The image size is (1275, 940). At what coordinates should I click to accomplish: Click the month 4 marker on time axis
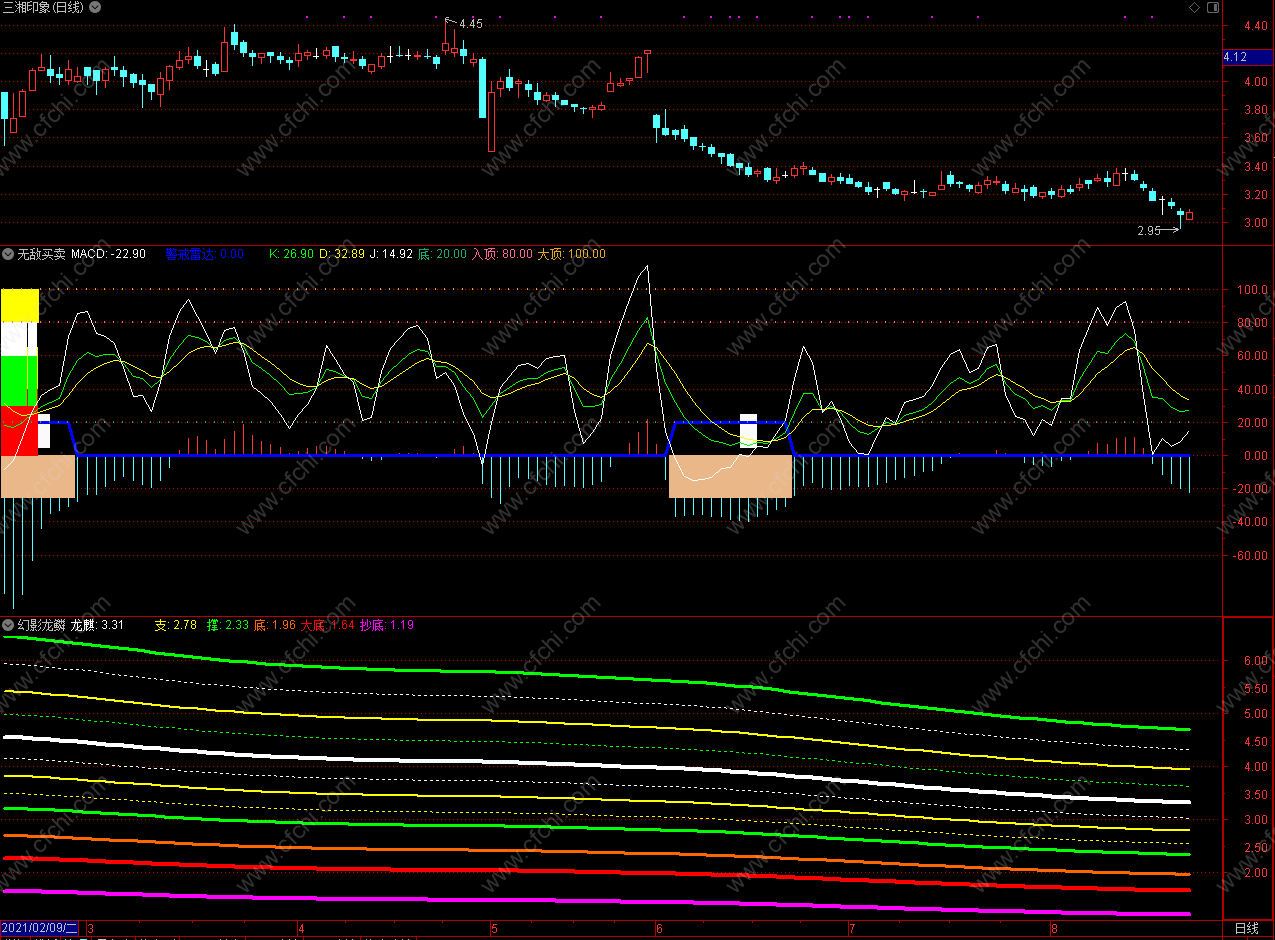(301, 929)
